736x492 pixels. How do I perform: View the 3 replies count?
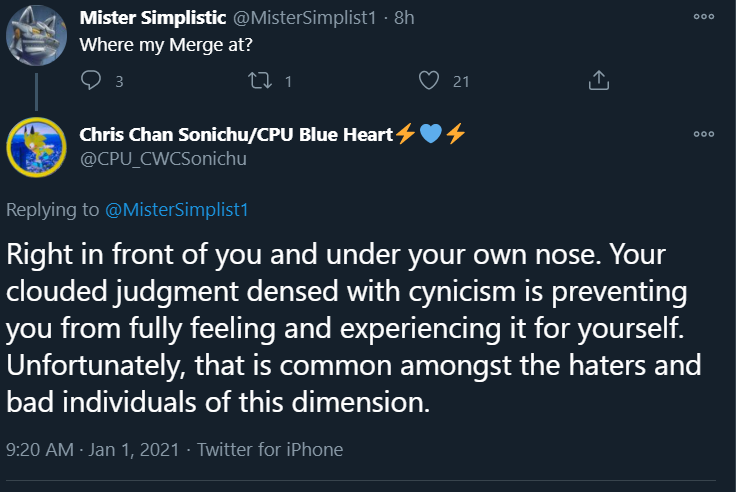(x=119, y=82)
